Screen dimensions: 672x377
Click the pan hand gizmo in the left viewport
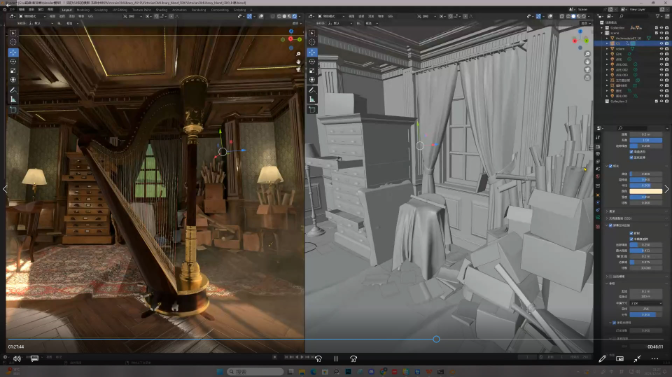pos(298,62)
